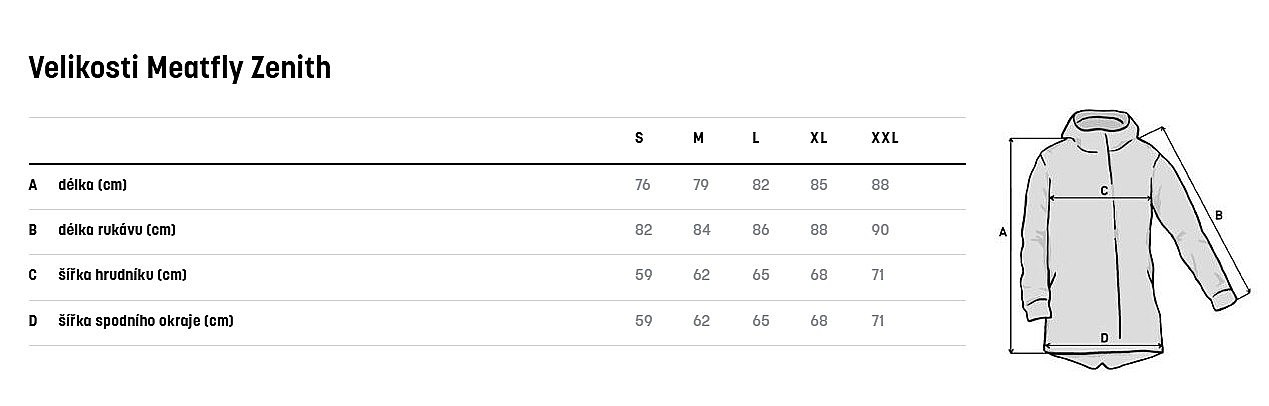The width and height of the screenshot is (1269, 406).
Task: Click the A length label on the jacket diagram
Action: [x=1002, y=232]
